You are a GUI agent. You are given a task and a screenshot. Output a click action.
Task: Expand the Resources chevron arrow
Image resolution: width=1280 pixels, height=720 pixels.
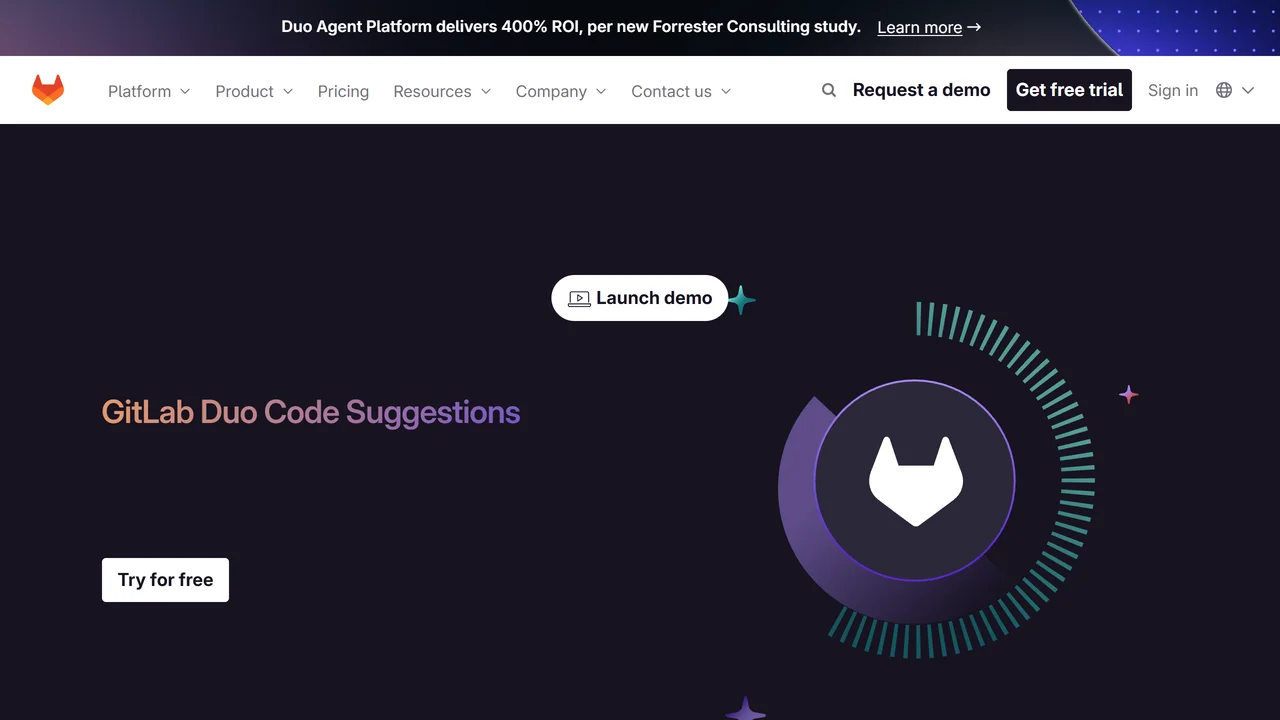click(x=486, y=91)
